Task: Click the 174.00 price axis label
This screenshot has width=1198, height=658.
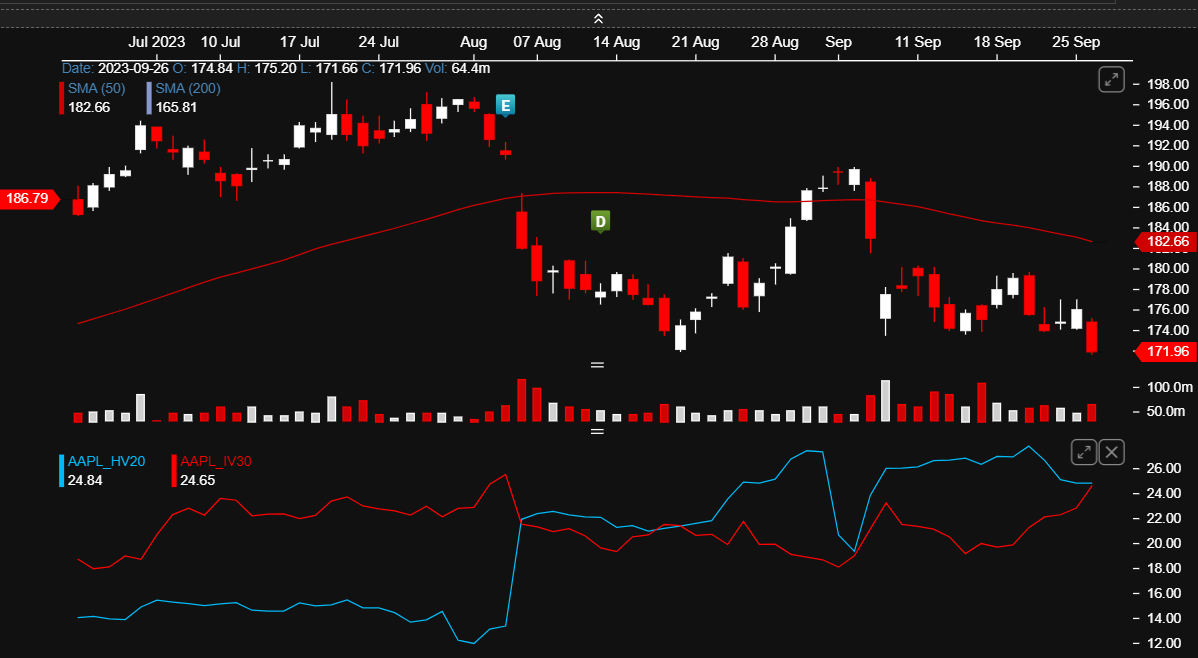Action: (1167, 330)
